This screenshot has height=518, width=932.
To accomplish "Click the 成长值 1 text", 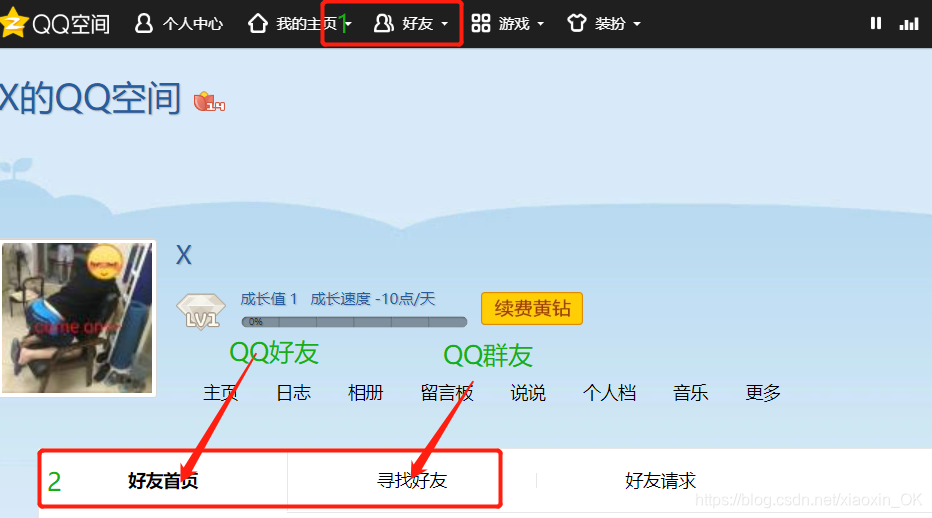I will (x=269, y=299).
